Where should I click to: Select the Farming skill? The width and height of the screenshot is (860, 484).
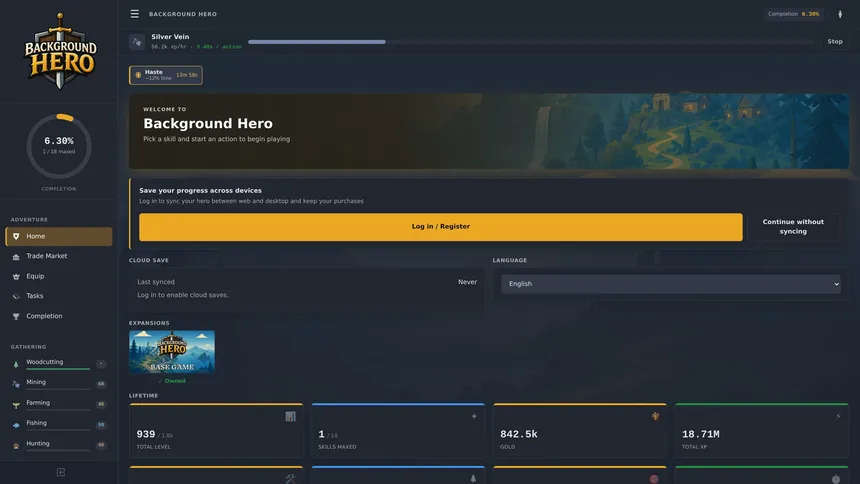59,404
